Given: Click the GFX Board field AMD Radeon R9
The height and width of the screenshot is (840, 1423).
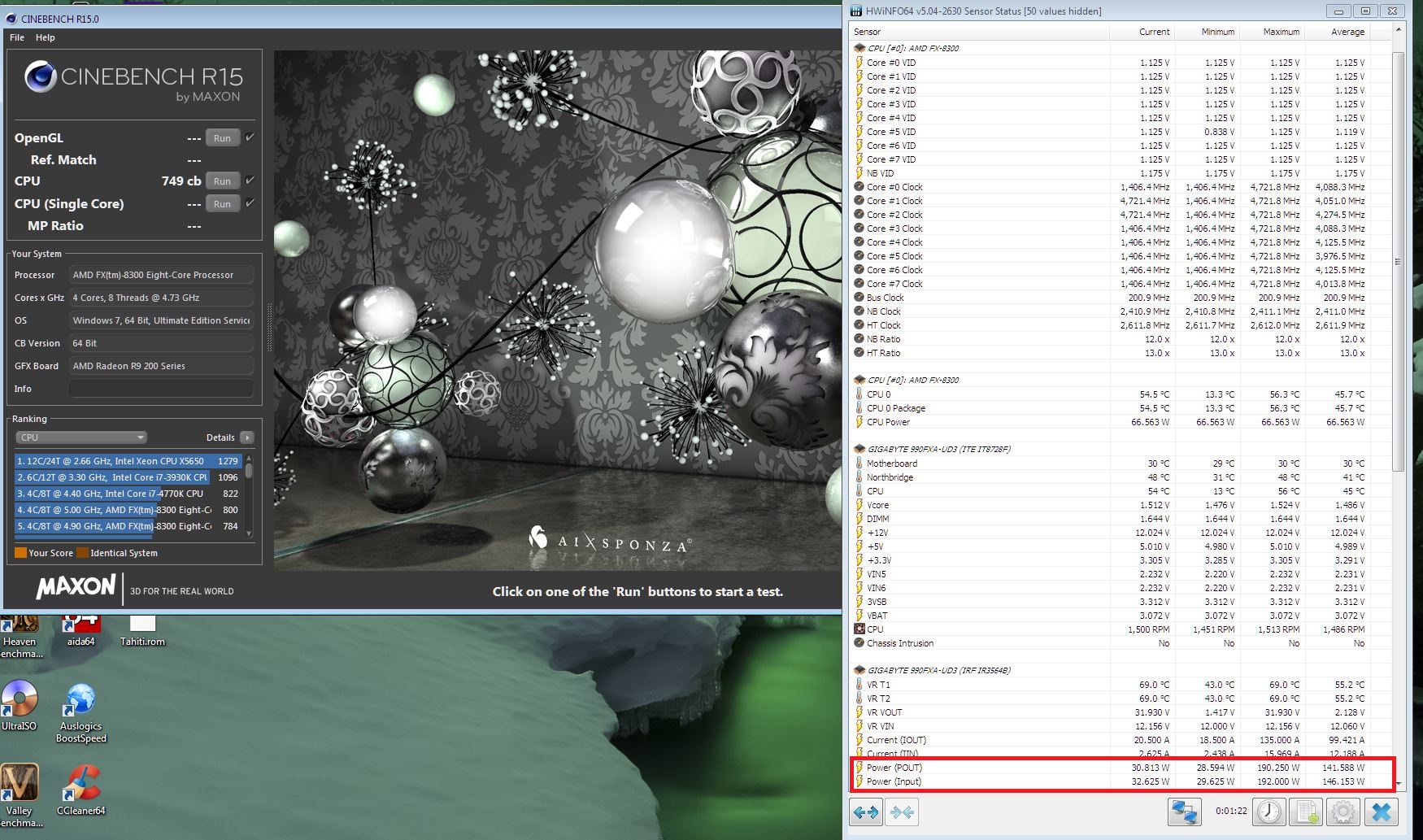Looking at the screenshot, I should [161, 366].
